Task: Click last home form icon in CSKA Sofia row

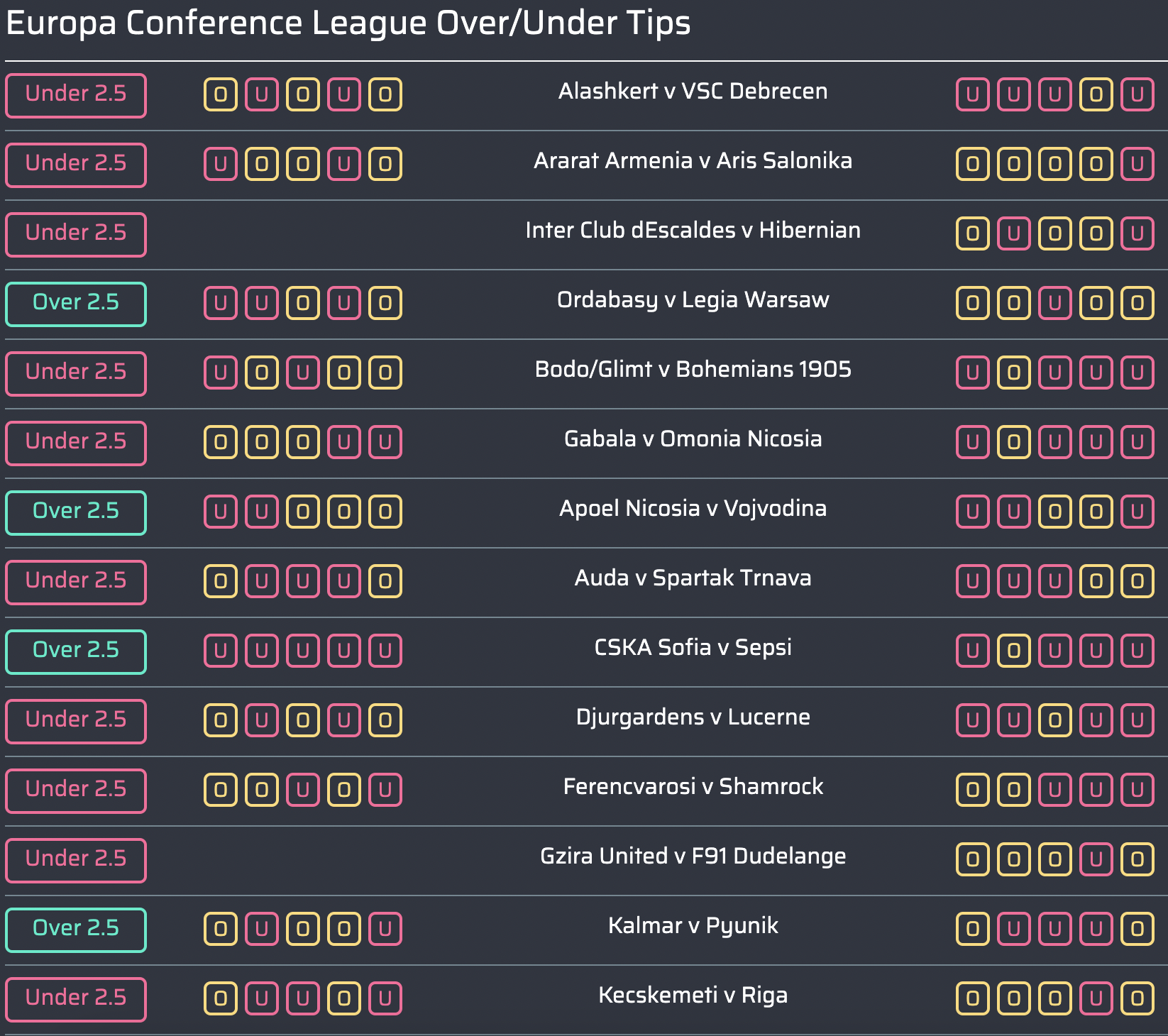Action: click(x=385, y=651)
